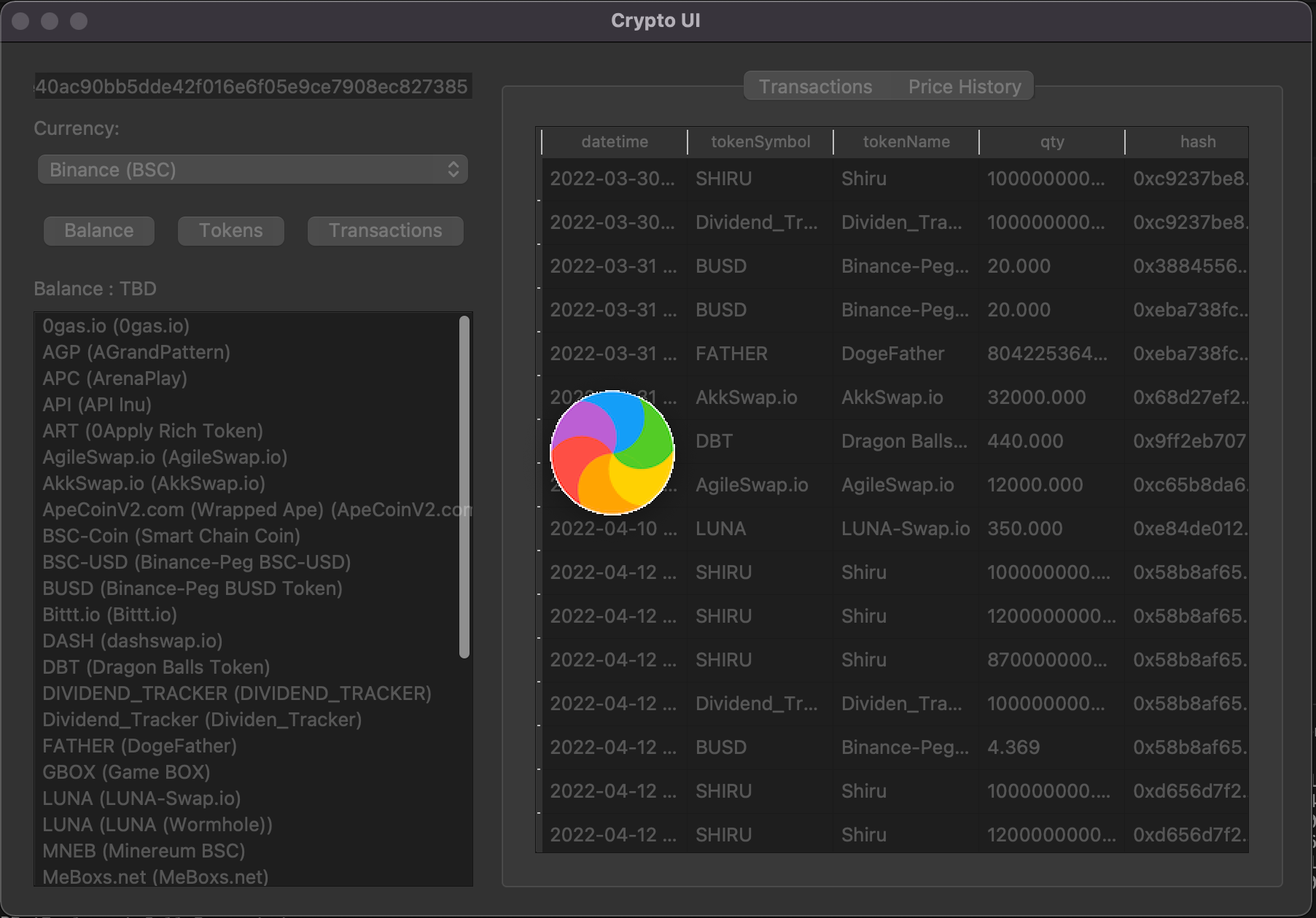Sort by the hash column header

click(1188, 141)
